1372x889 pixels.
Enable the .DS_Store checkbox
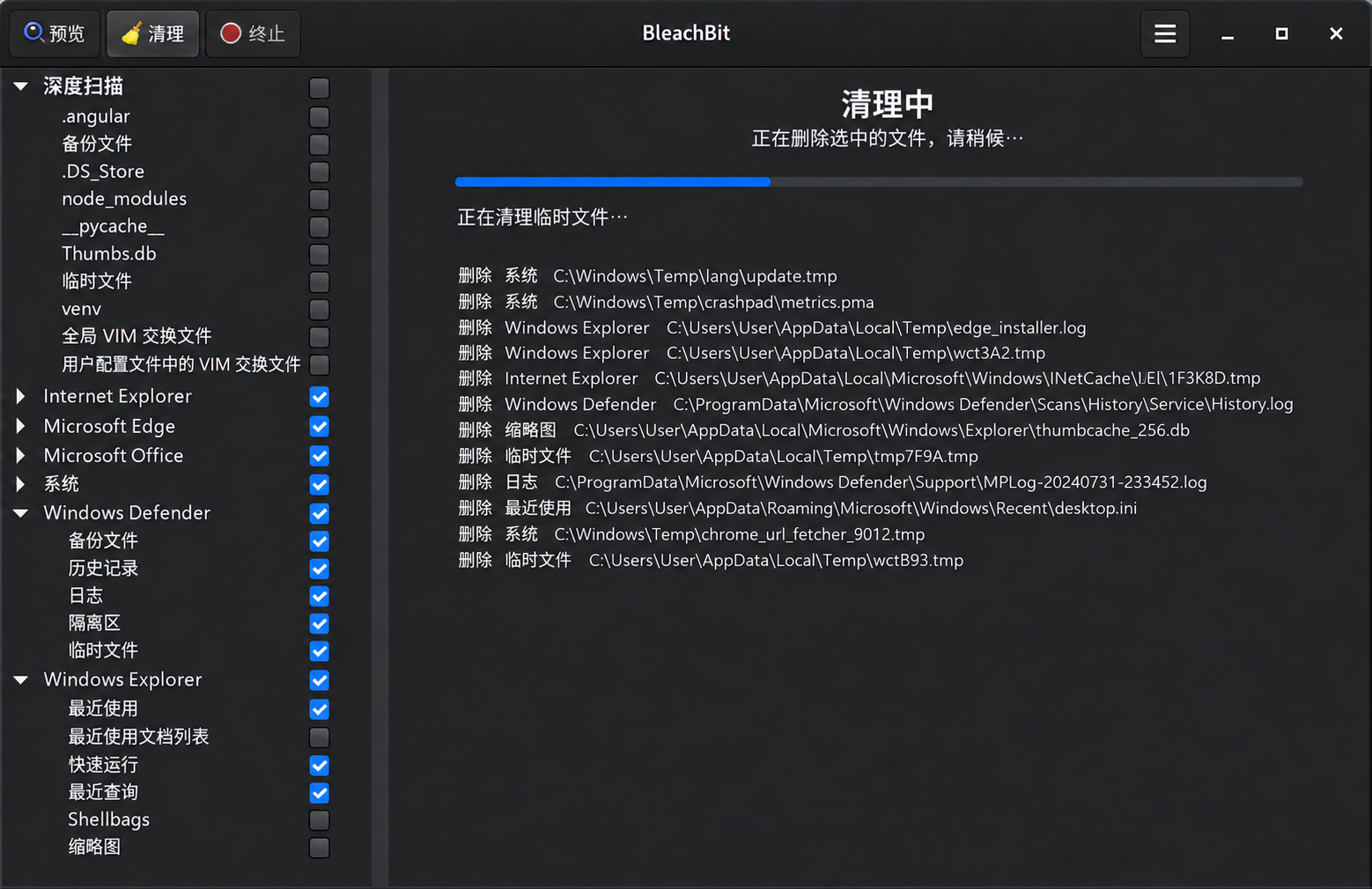click(320, 172)
